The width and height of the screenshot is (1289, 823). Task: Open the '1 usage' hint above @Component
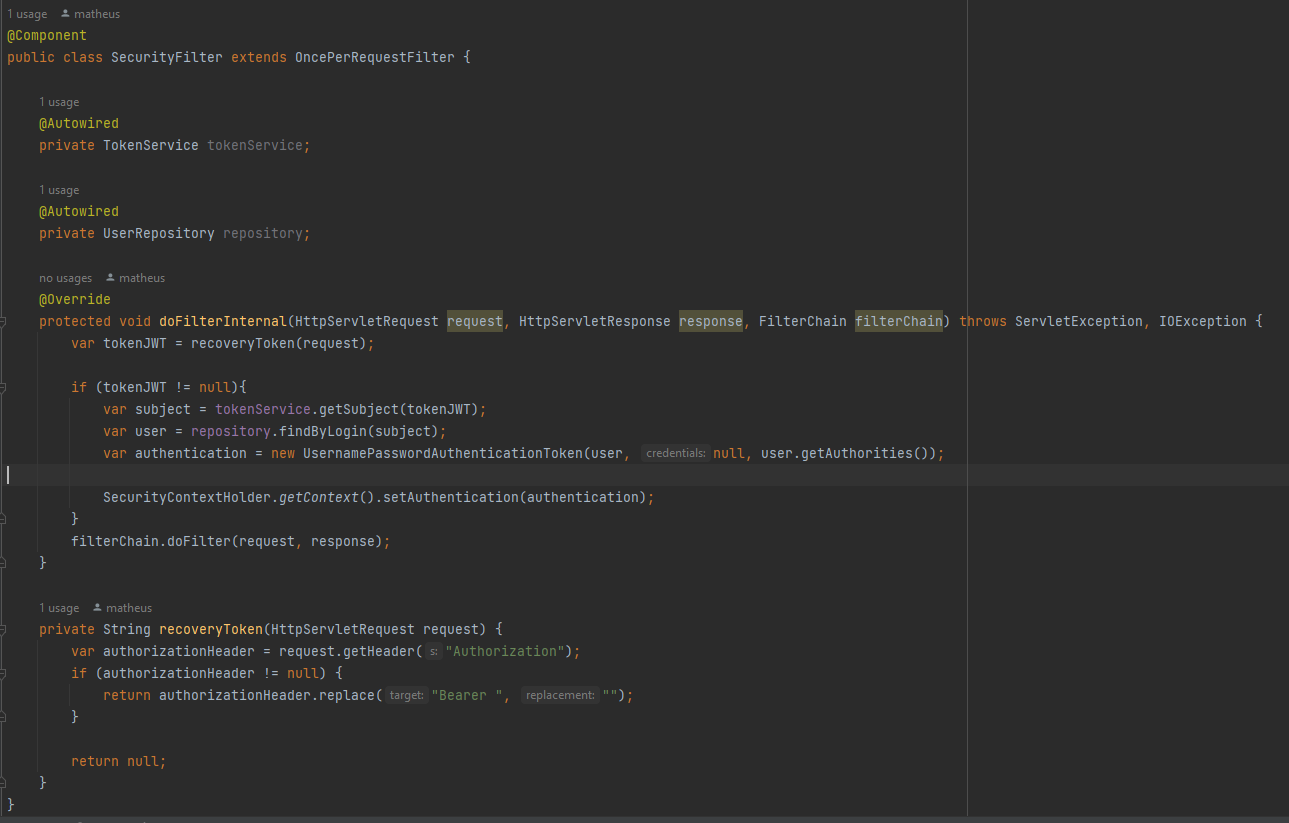[x=27, y=14]
